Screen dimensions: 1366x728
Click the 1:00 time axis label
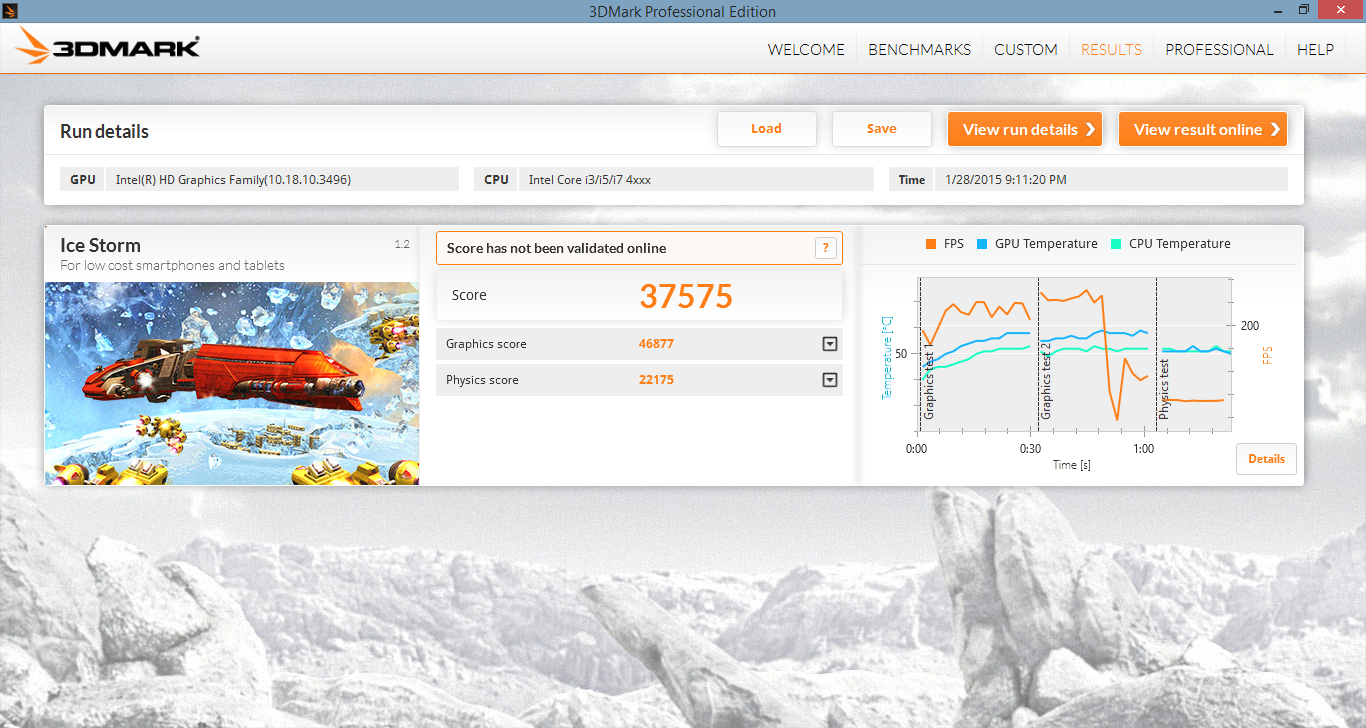coord(1144,449)
